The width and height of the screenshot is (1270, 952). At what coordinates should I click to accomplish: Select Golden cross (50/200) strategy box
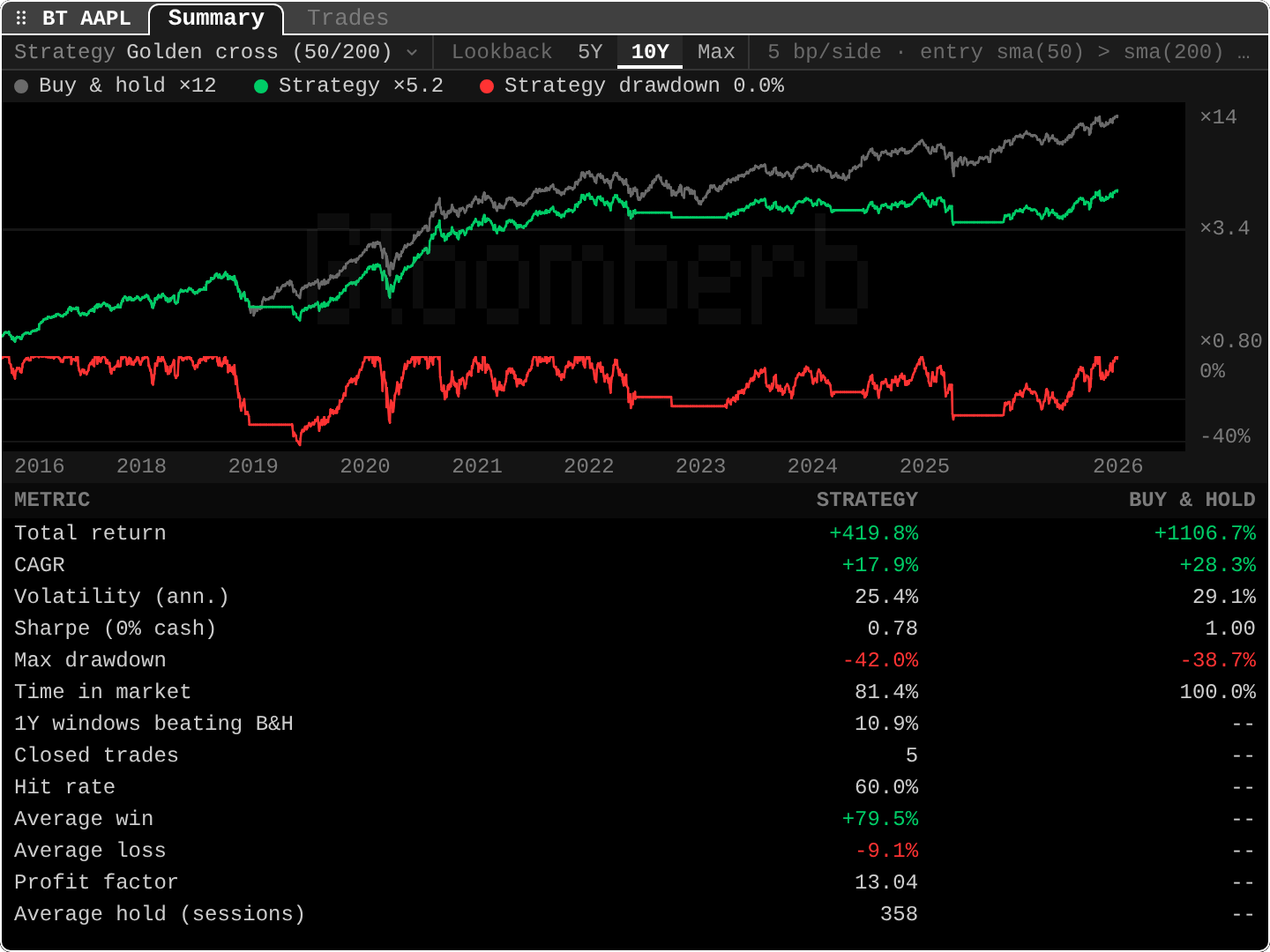[x=217, y=52]
